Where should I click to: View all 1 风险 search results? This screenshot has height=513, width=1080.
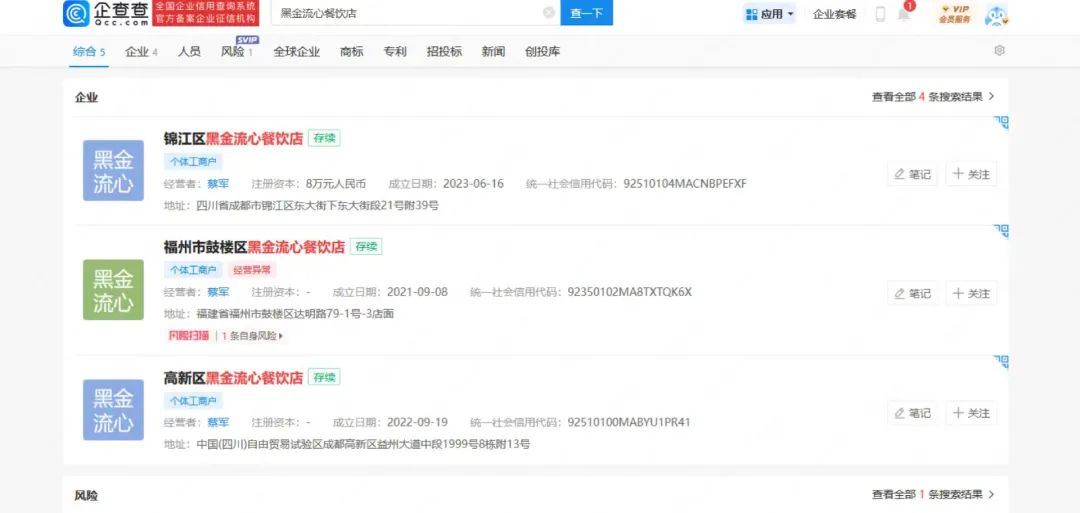click(x=933, y=494)
